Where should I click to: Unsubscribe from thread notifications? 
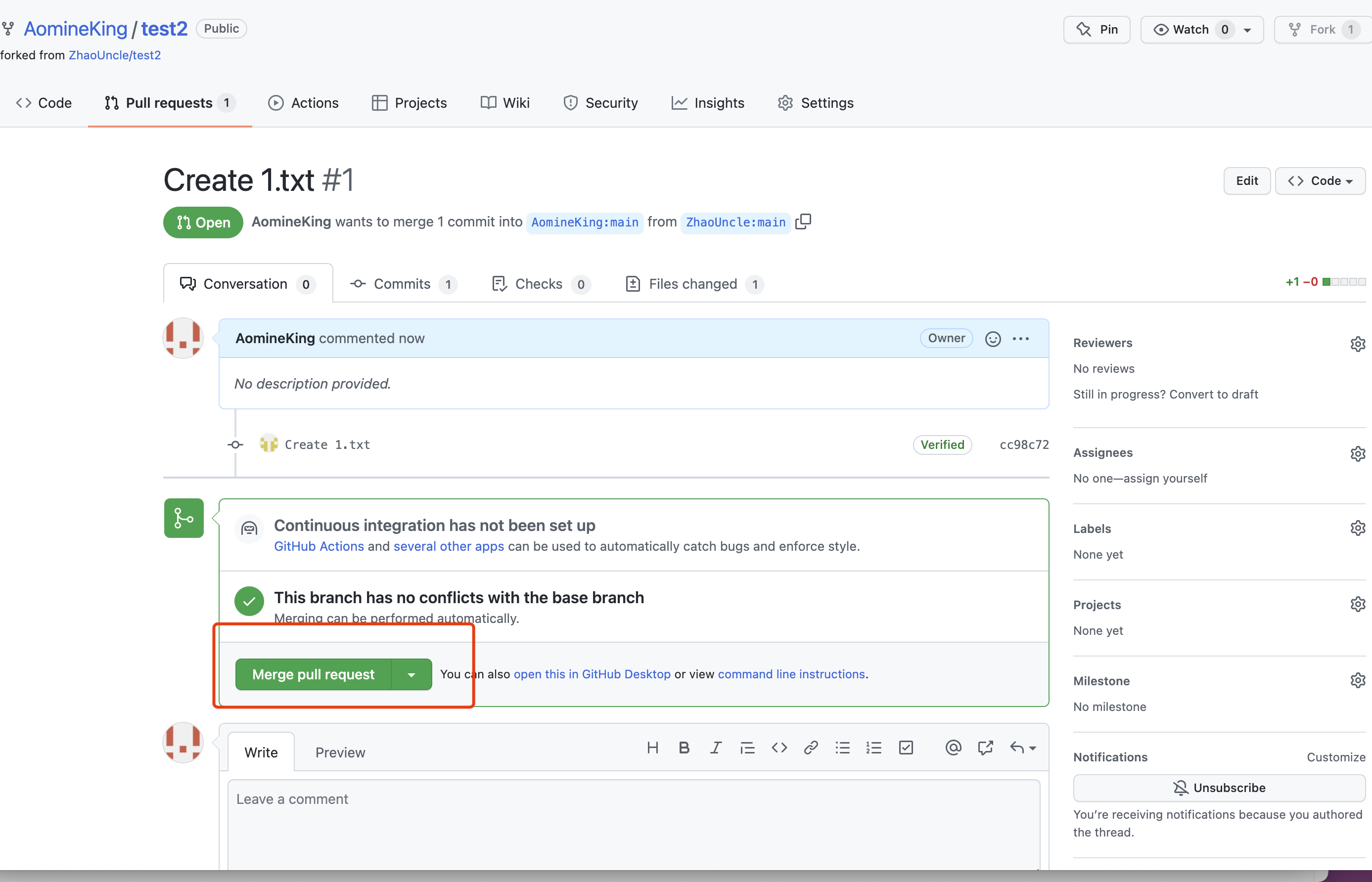pos(1219,788)
